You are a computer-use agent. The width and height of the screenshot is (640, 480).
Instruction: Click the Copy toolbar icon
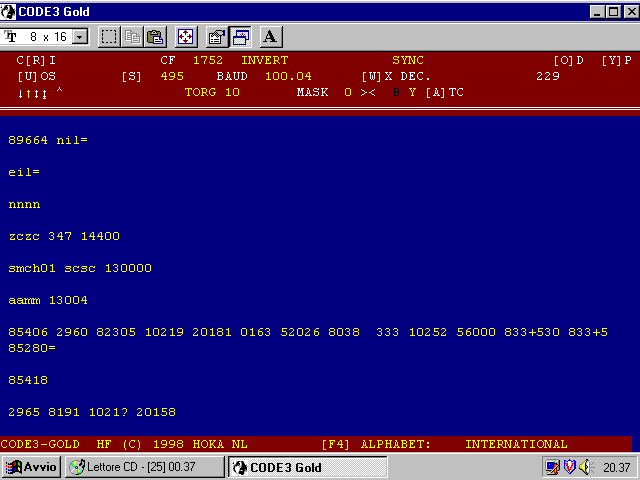[133, 37]
